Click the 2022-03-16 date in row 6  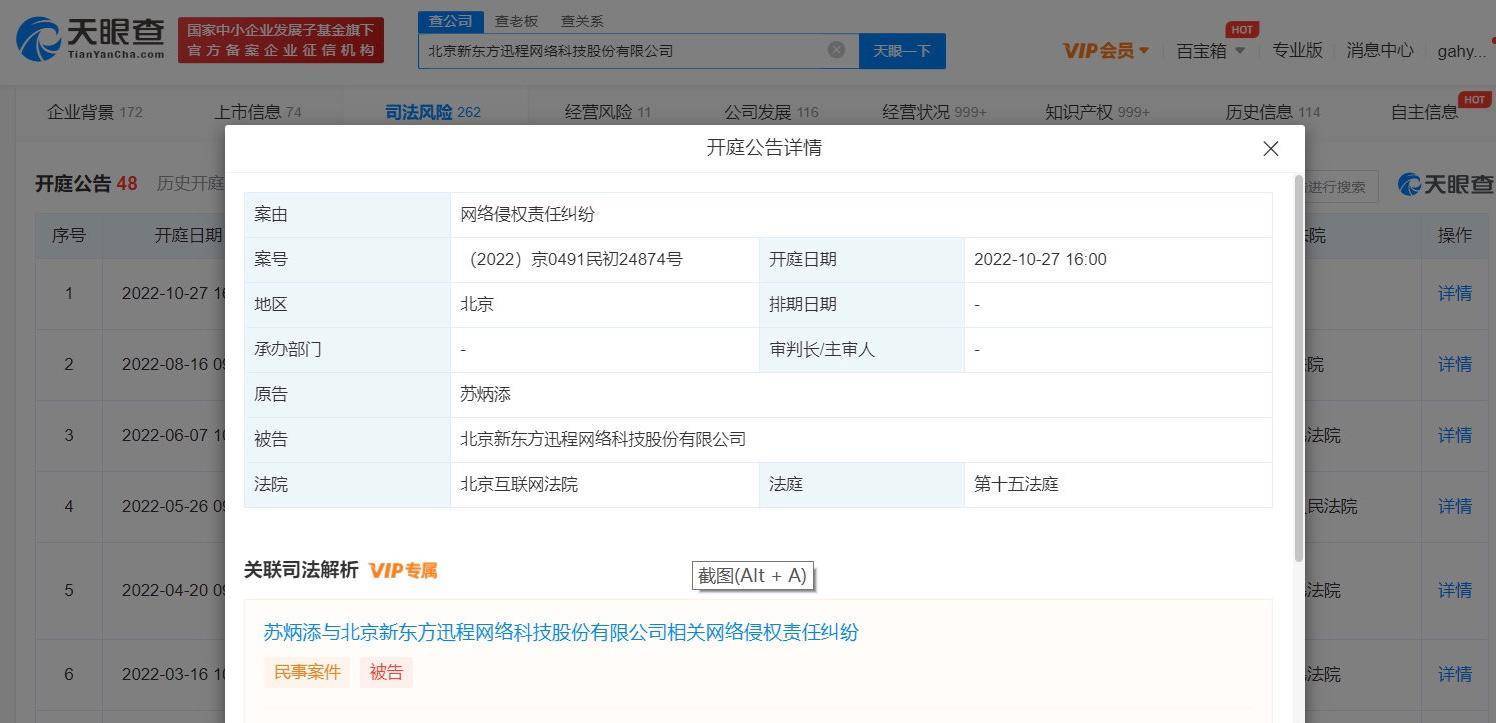coord(172,675)
